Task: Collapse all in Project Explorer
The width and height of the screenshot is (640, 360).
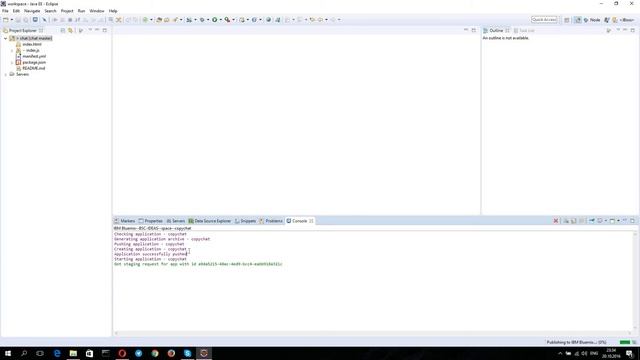Action: tap(62, 31)
